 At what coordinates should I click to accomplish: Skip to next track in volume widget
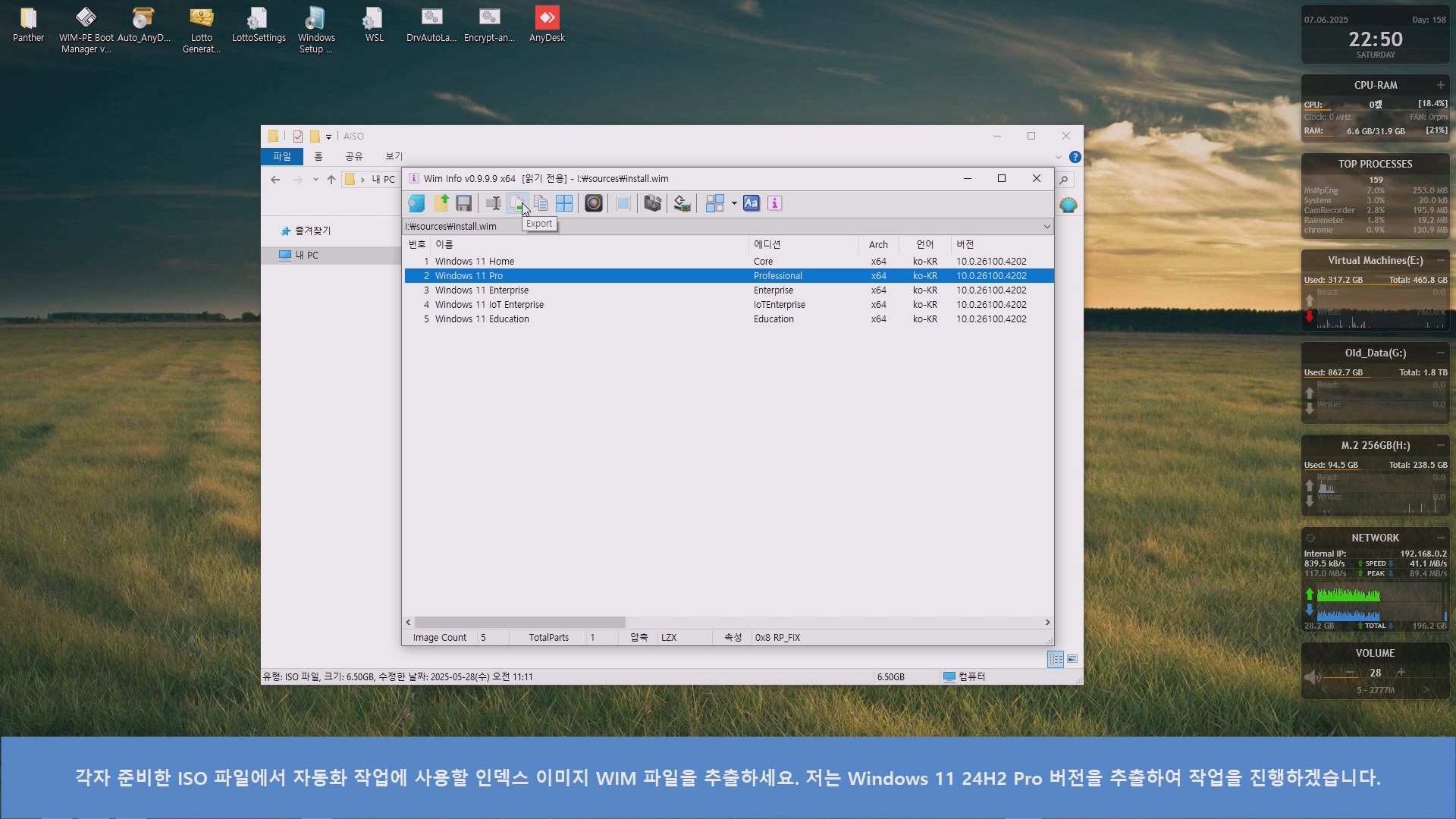(x=1426, y=690)
